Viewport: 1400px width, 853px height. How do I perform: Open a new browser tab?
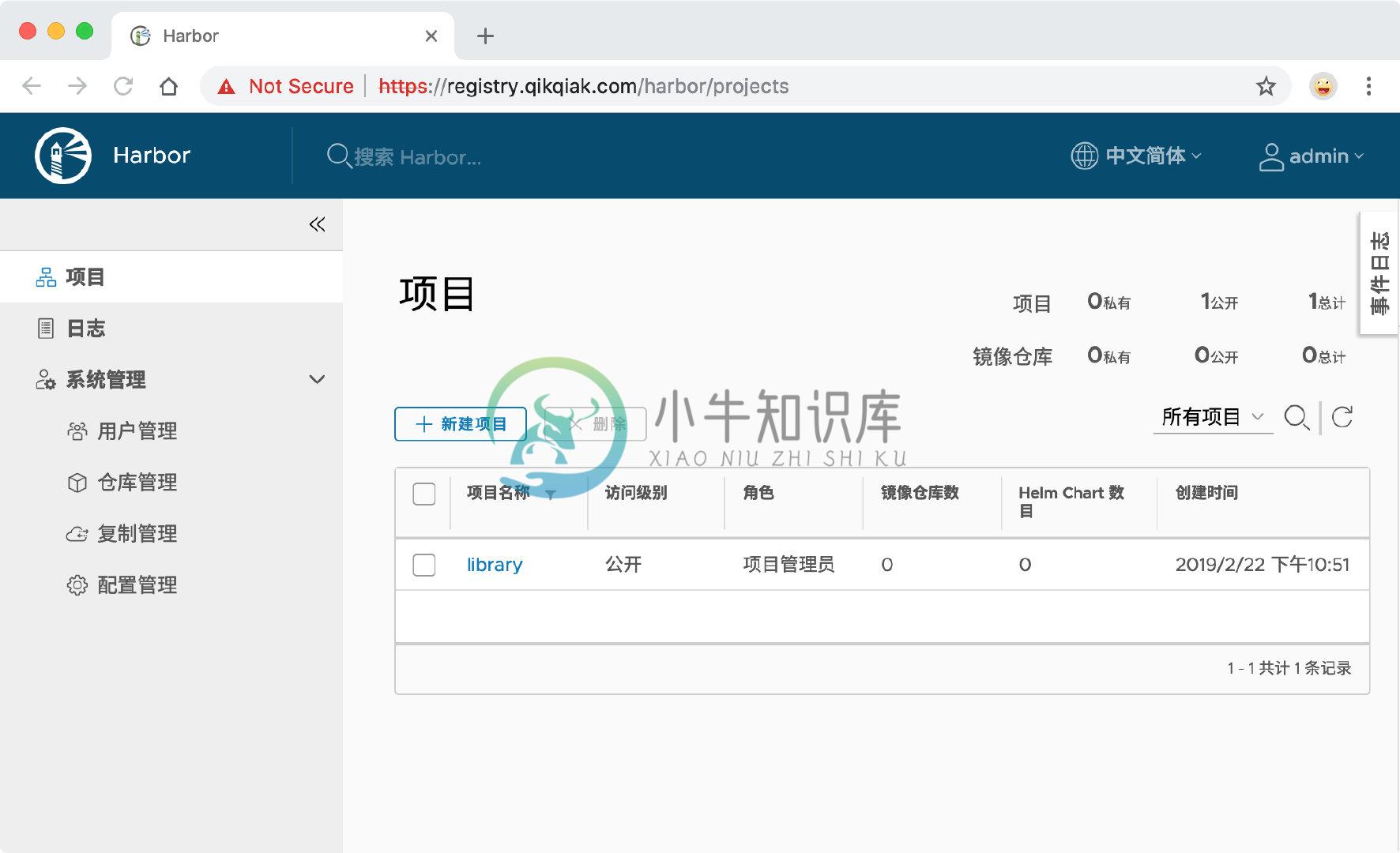[x=485, y=36]
